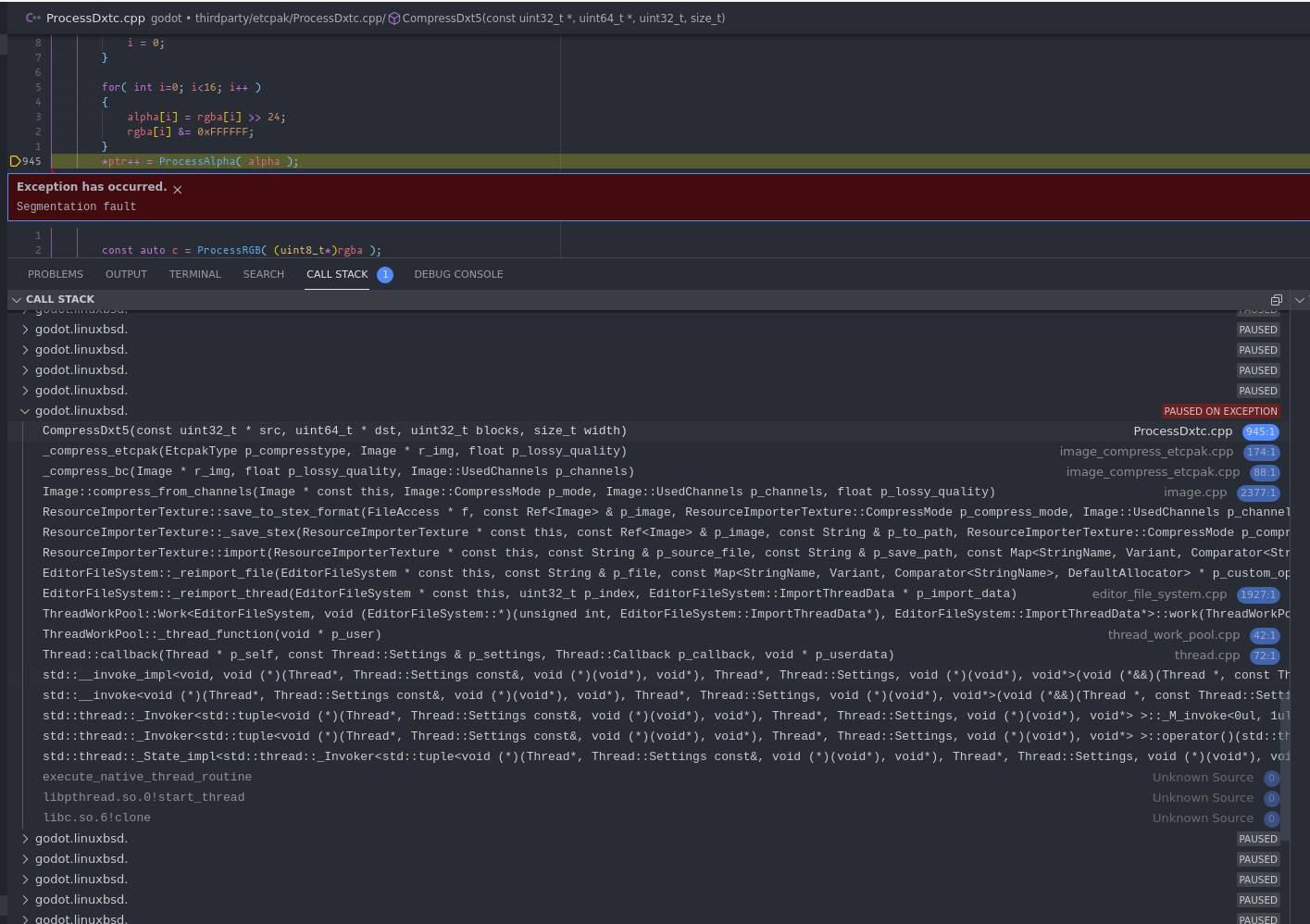This screenshot has height=924, width=1310.
Task: Click the copy call stack icon in panel header
Action: 1276,299
